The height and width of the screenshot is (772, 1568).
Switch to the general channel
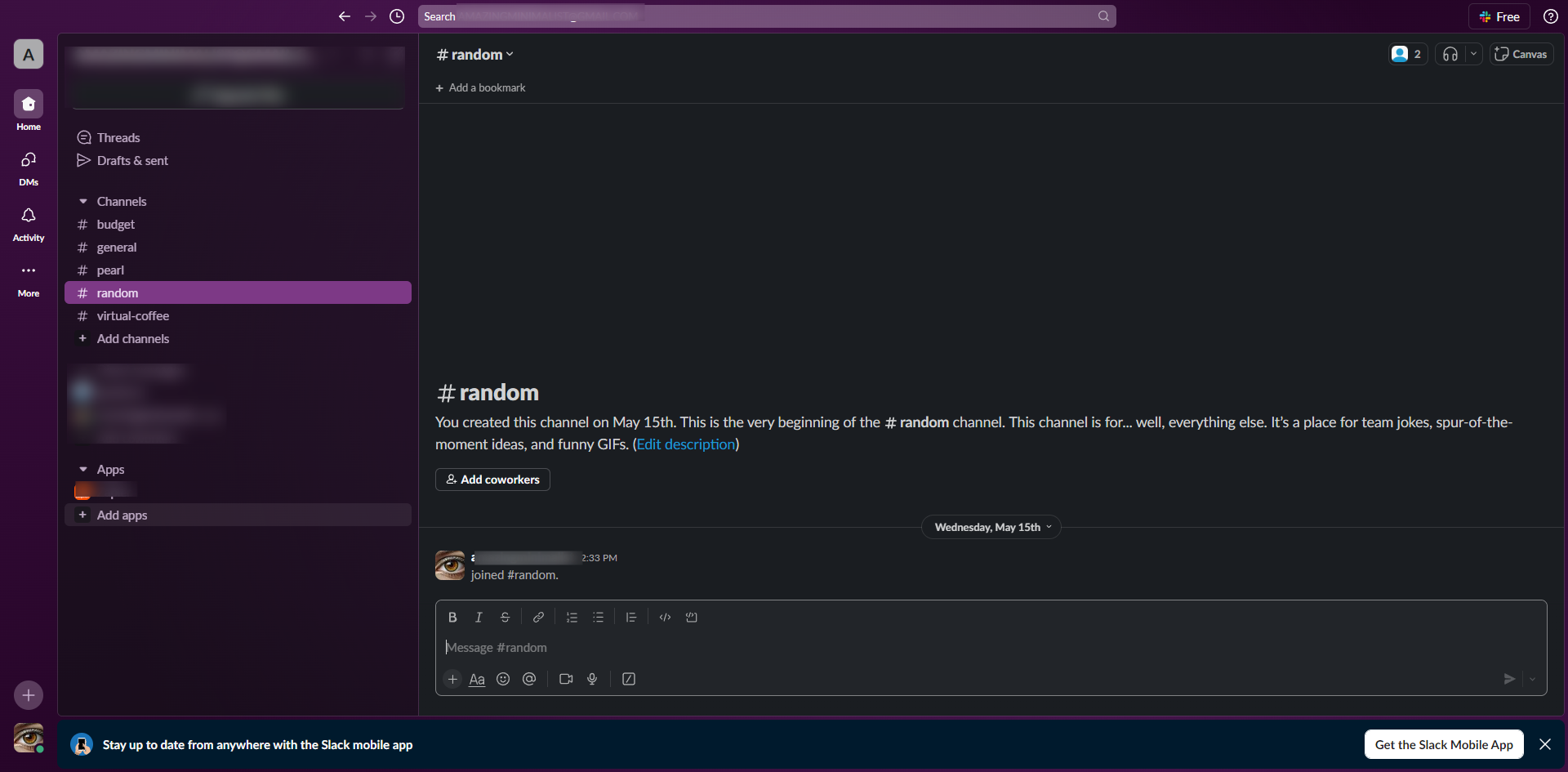(238, 248)
